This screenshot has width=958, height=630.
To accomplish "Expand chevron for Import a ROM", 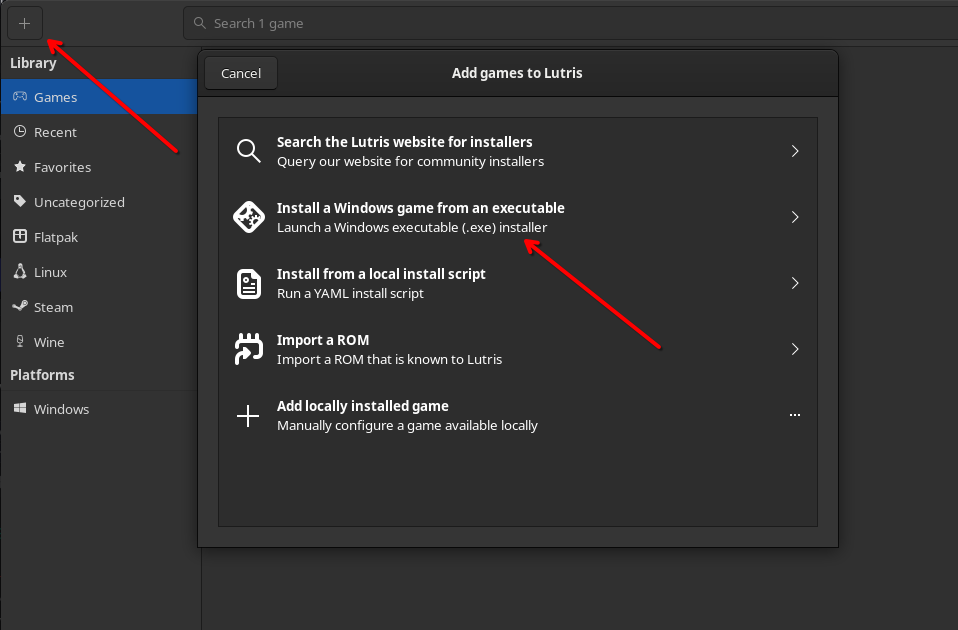I will pyautogui.click(x=795, y=349).
